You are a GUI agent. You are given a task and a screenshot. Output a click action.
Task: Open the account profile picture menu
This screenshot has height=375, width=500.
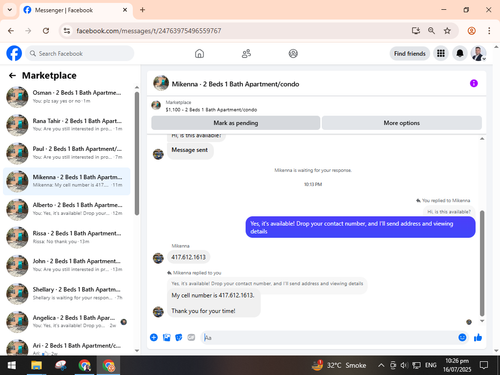click(478, 53)
